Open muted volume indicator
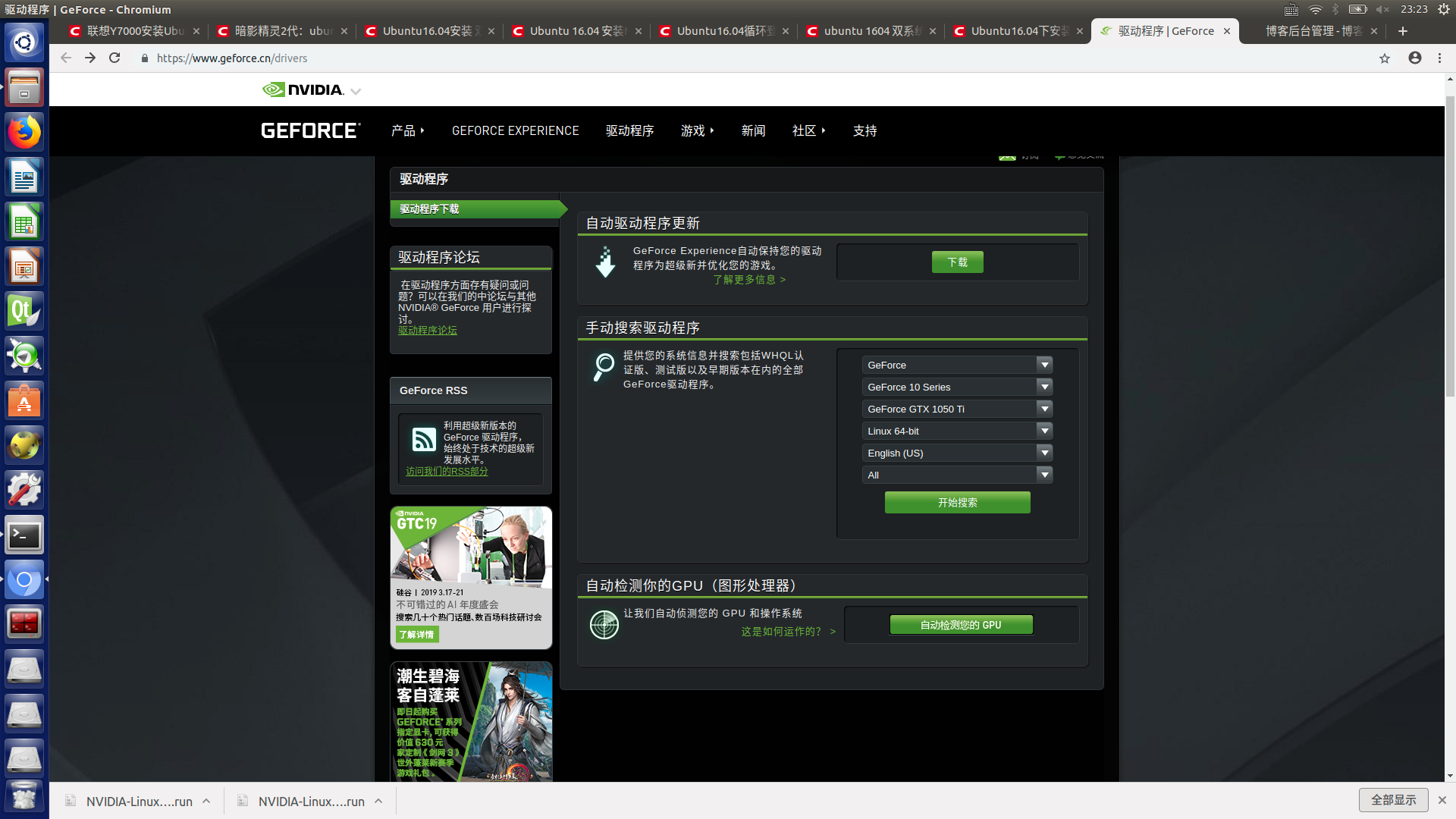The height and width of the screenshot is (819, 1456). coord(1383,9)
